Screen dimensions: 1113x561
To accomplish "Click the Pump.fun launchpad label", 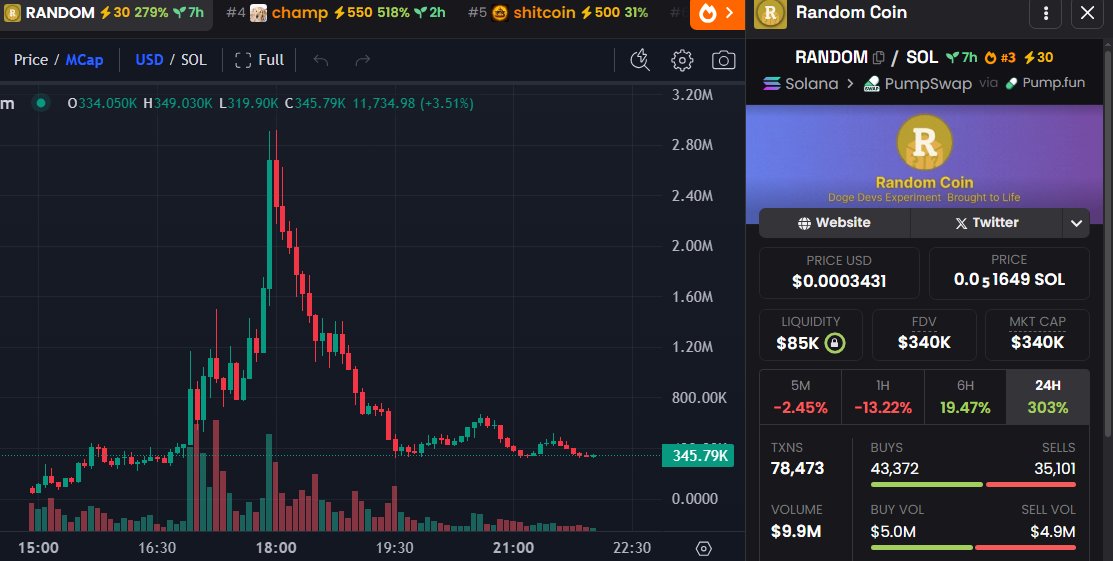I will [1045, 83].
